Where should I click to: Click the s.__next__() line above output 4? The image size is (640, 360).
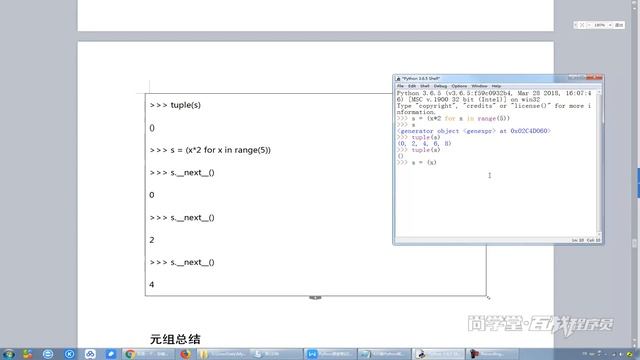(x=182, y=262)
